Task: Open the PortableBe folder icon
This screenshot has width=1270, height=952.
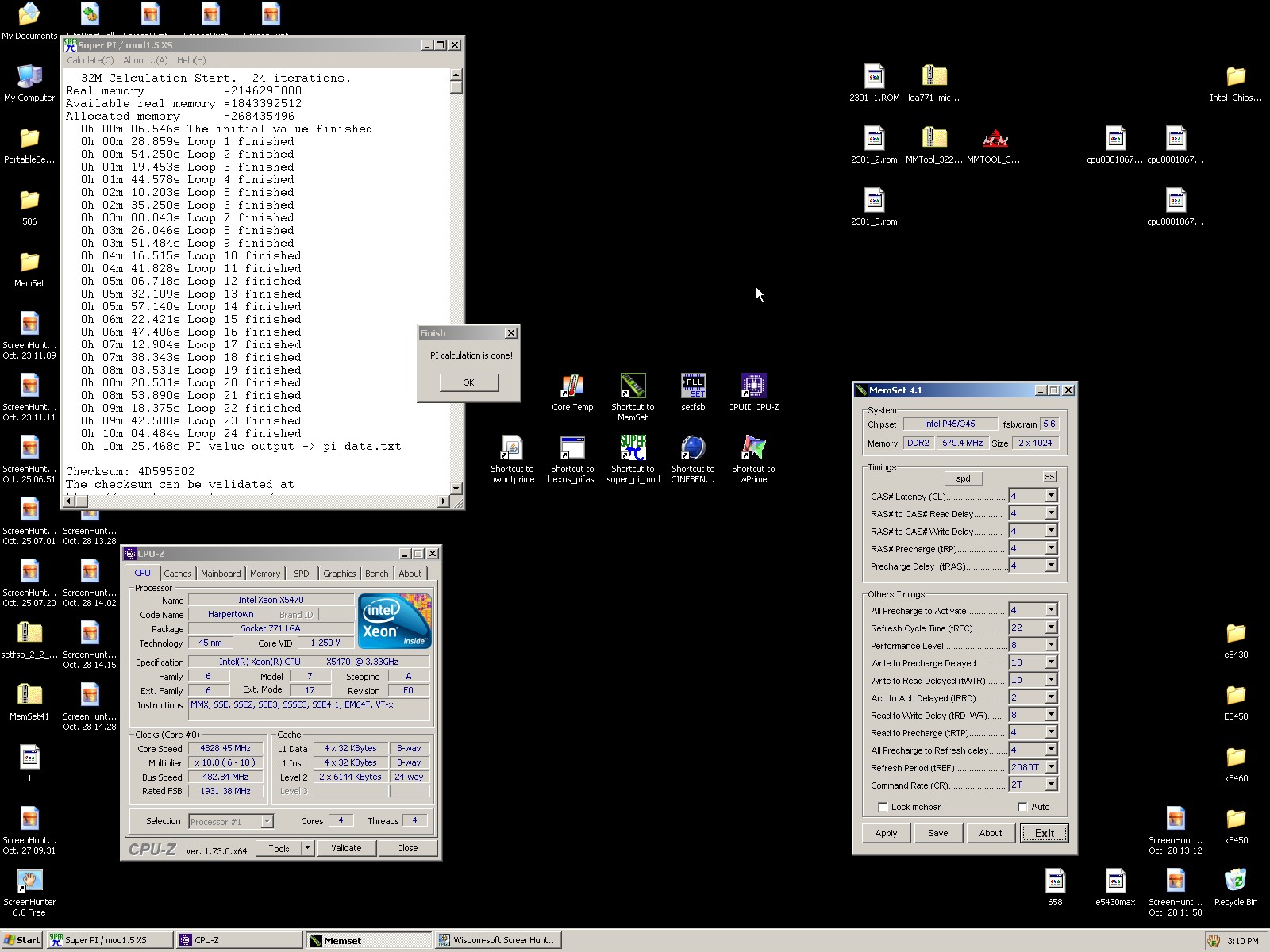Action: 29,145
